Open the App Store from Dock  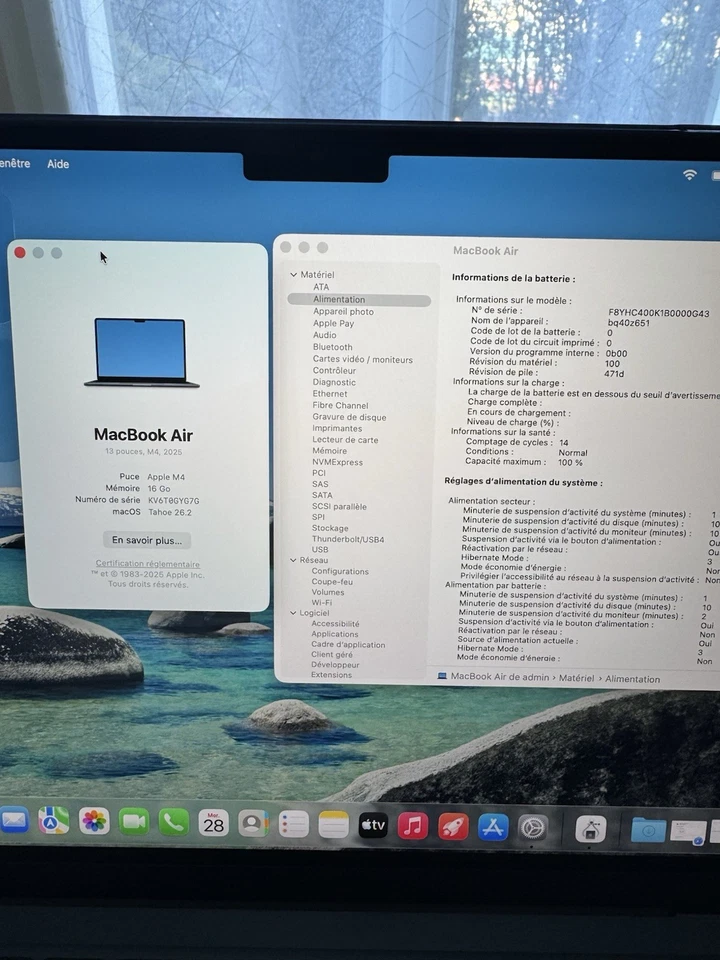pos(493,827)
